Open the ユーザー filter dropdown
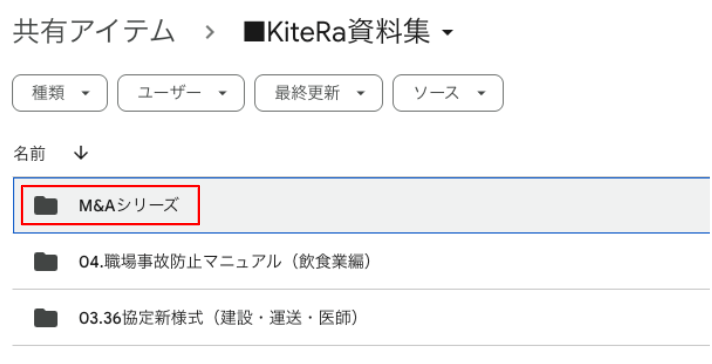The height and width of the screenshot is (364, 712). coord(181,93)
